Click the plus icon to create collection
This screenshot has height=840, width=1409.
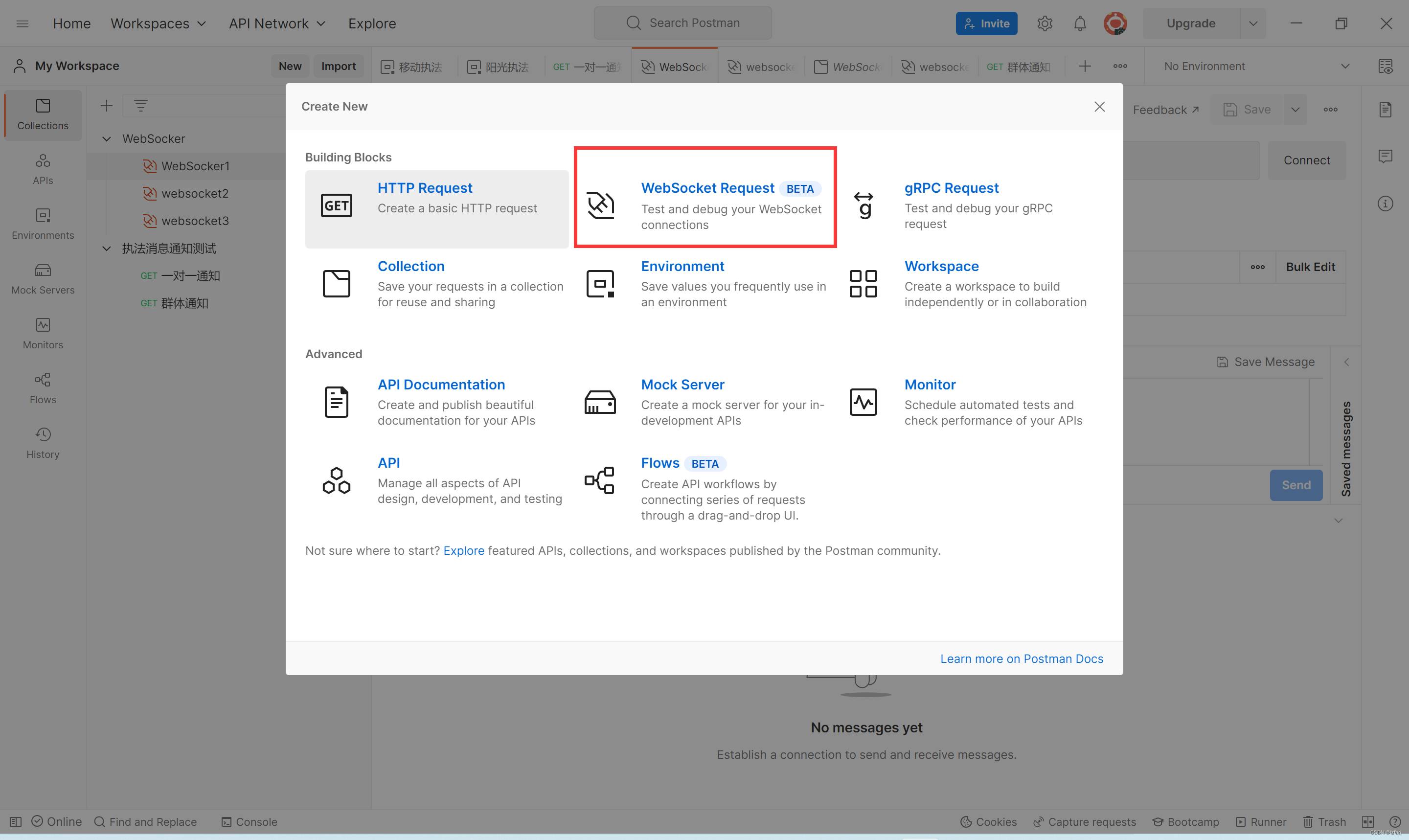click(106, 105)
